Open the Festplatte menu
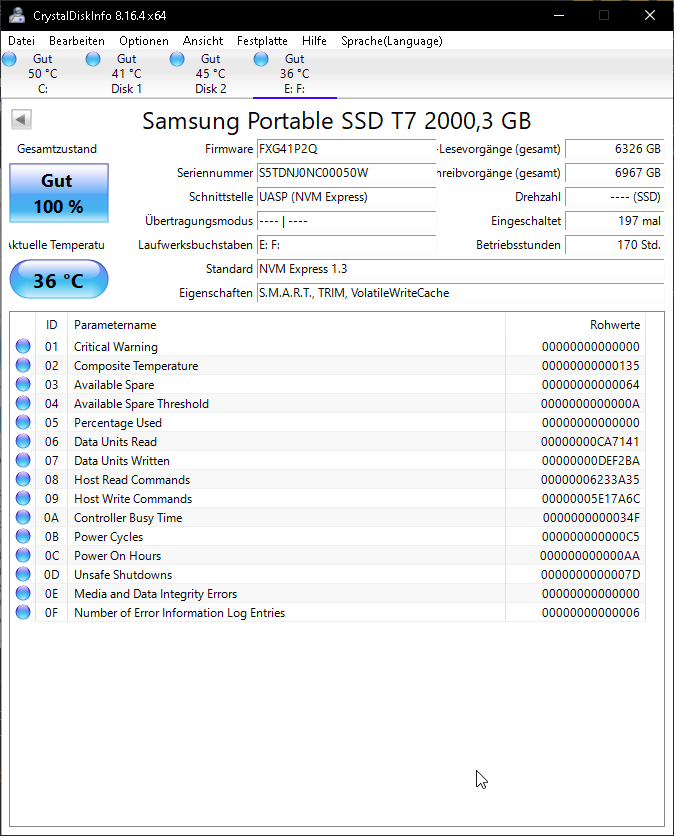Screen dimensions: 674x836 [x=262, y=41]
